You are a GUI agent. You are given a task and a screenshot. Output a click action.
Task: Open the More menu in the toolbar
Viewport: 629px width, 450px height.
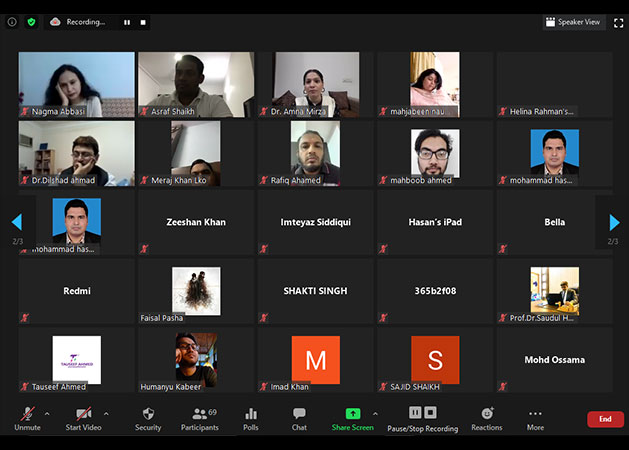pyautogui.click(x=535, y=418)
